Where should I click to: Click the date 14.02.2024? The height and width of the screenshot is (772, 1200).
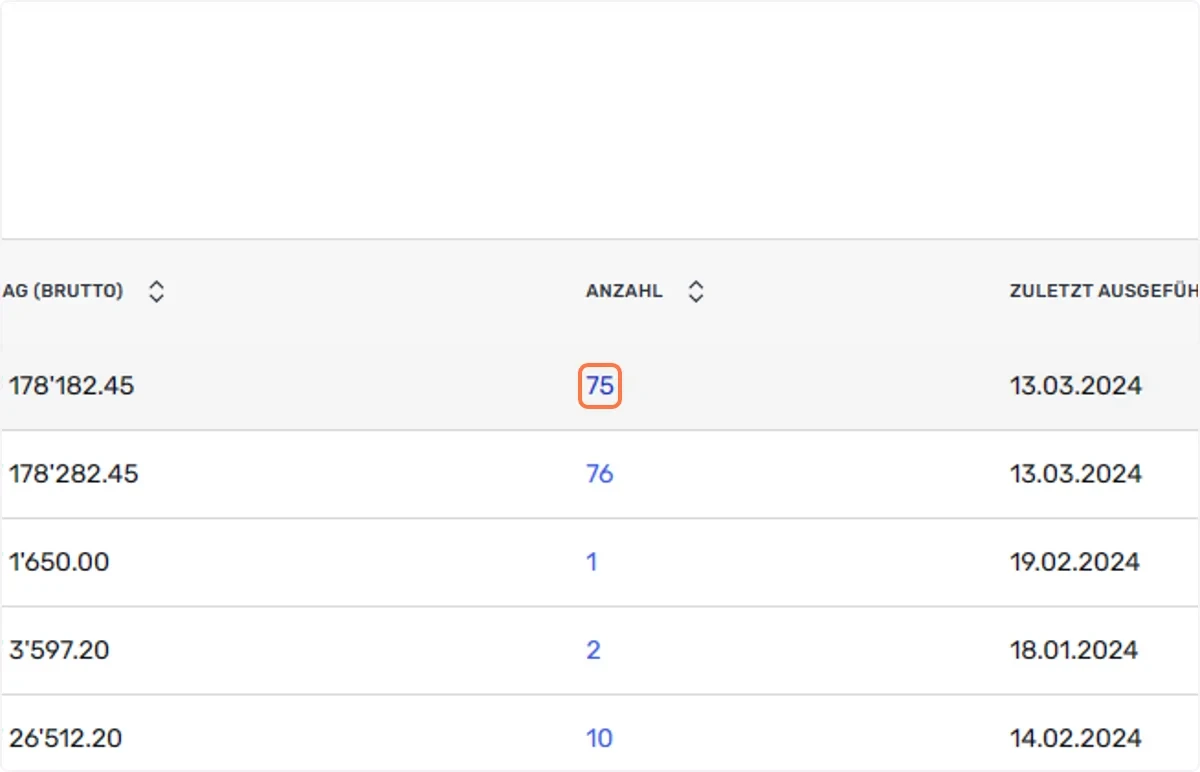click(x=1076, y=738)
